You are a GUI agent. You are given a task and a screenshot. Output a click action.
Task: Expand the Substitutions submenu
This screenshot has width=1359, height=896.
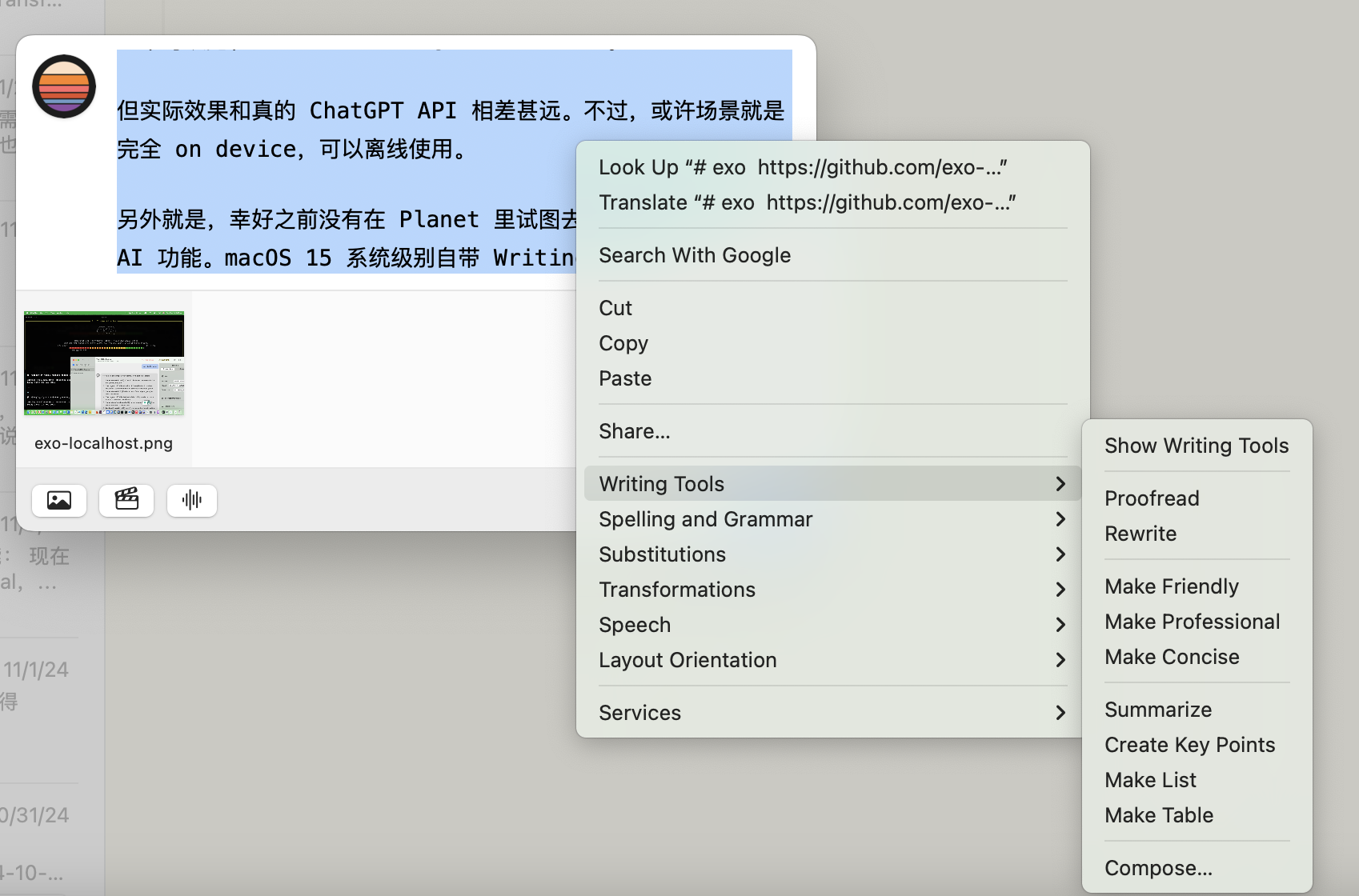point(832,554)
